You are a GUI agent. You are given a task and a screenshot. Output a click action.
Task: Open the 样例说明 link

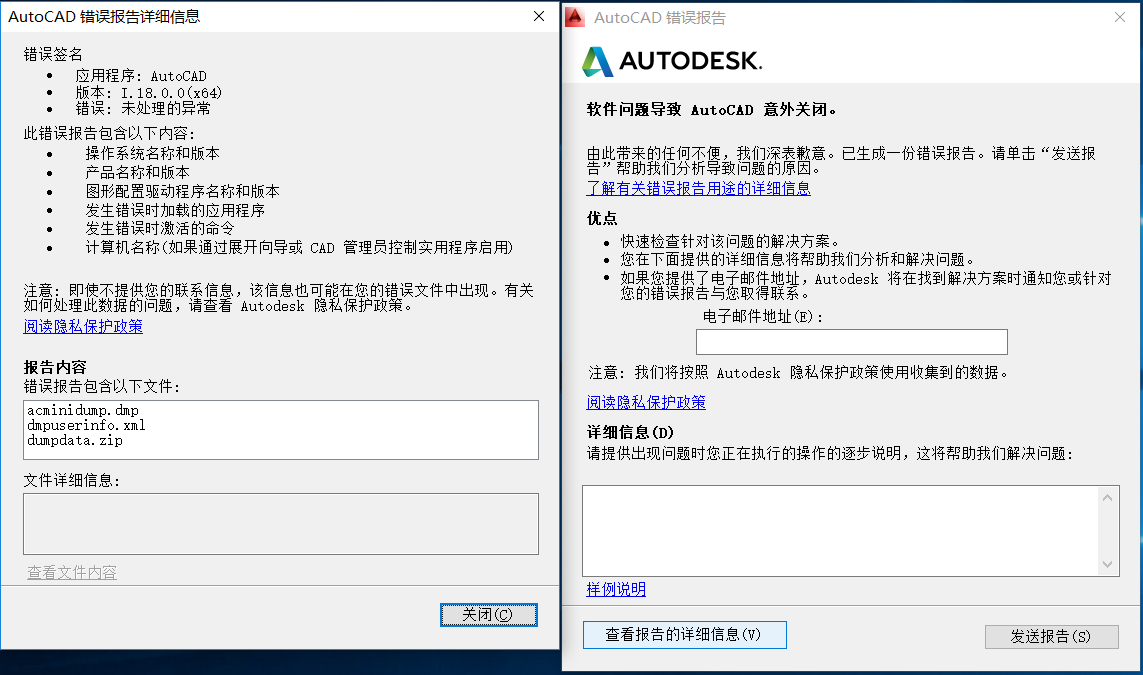tap(616, 590)
